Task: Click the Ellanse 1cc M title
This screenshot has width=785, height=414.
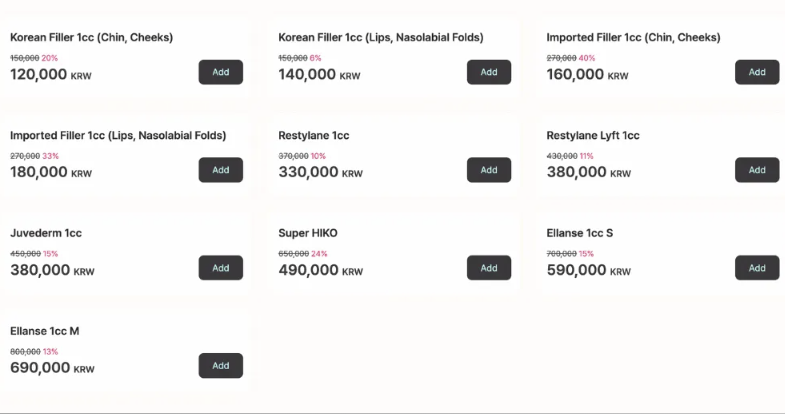Action: [44, 331]
